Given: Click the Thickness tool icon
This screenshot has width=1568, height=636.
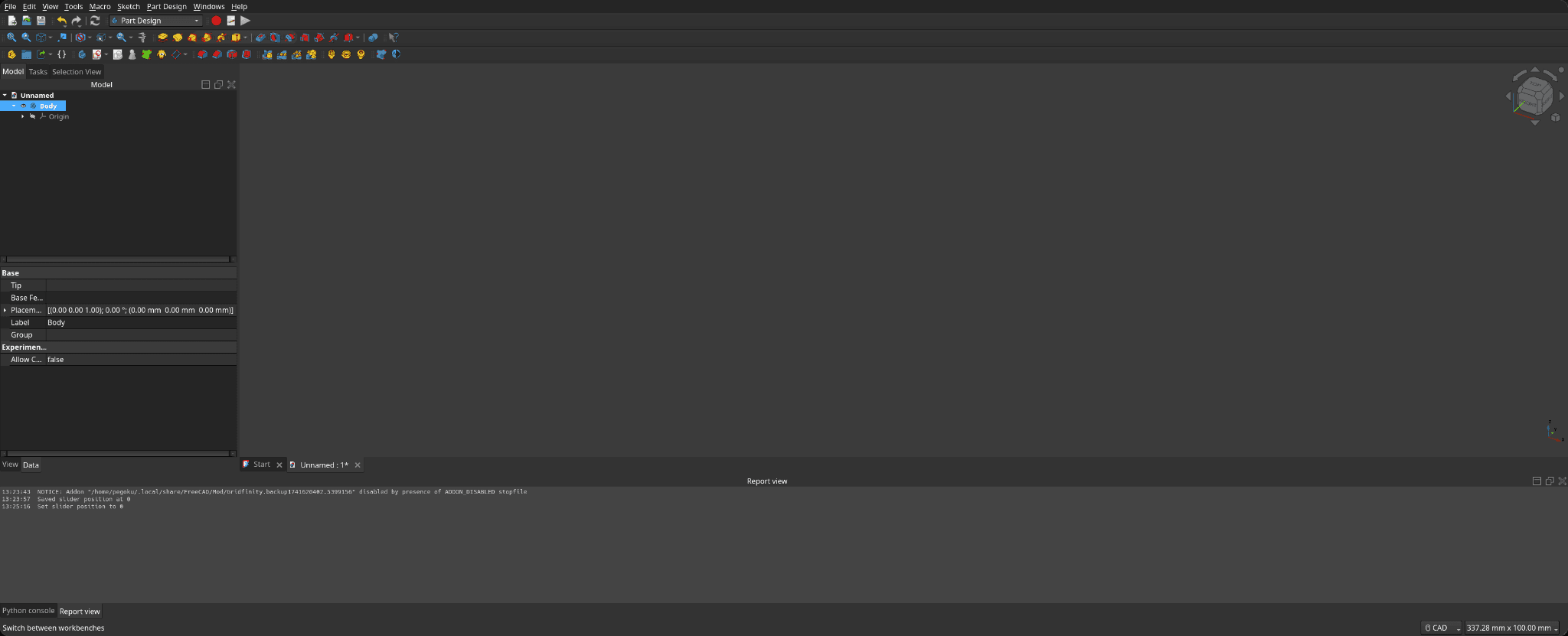Looking at the screenshot, I should point(247,54).
